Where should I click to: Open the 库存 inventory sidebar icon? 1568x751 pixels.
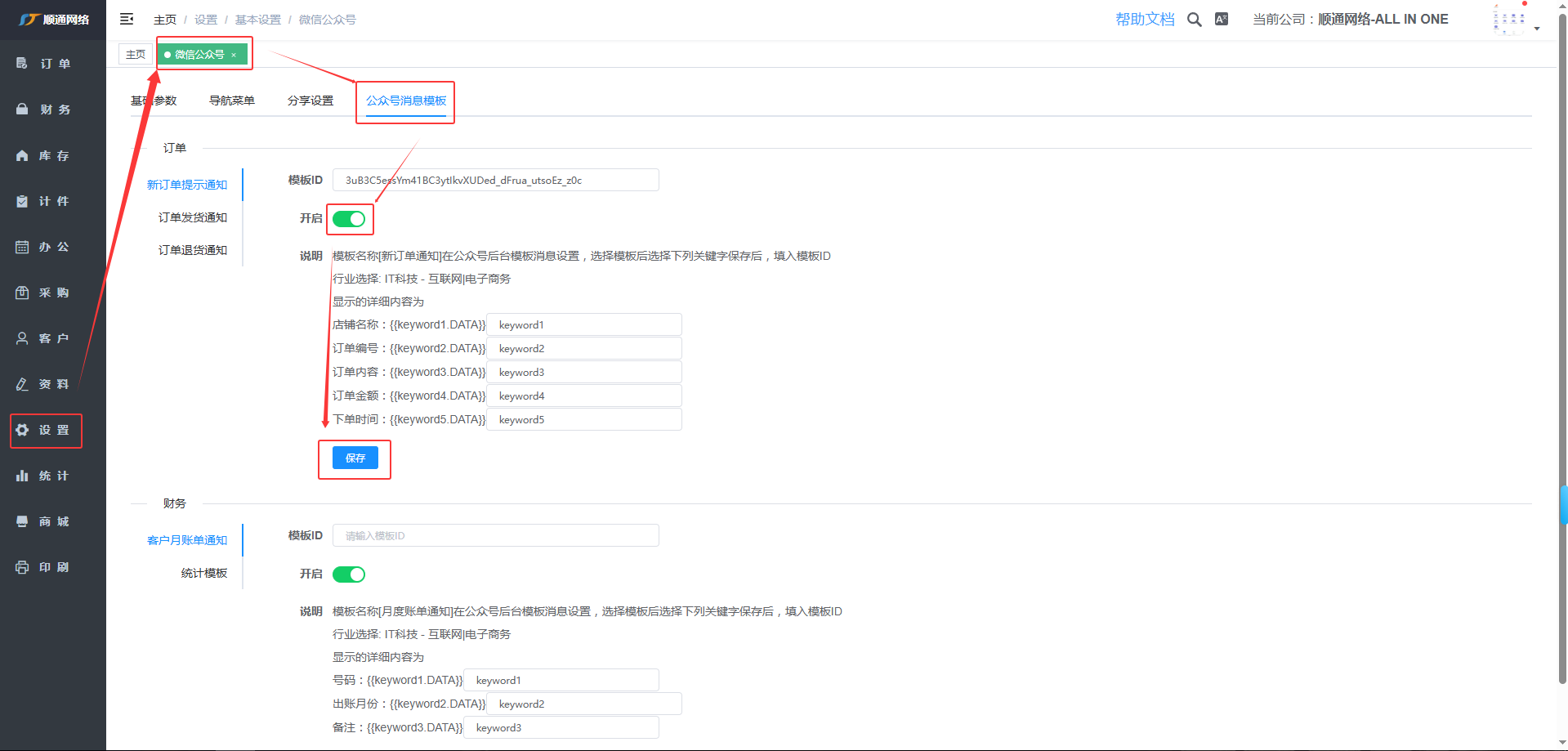pyautogui.click(x=22, y=155)
